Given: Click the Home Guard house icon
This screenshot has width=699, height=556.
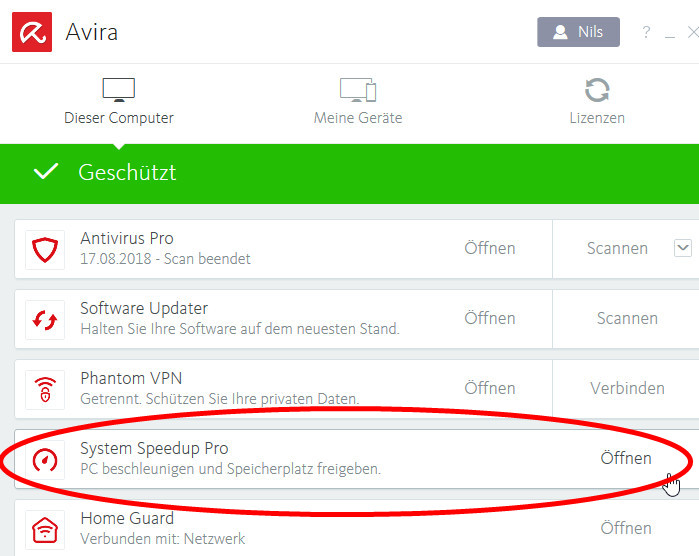Looking at the screenshot, I should pyautogui.click(x=46, y=528).
